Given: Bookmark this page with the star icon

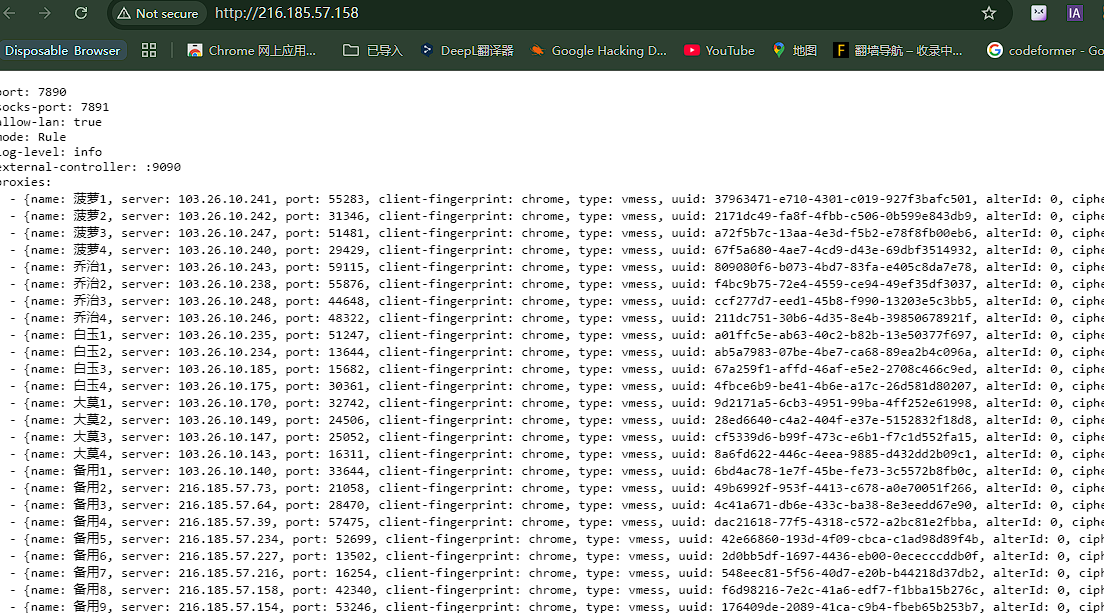Looking at the screenshot, I should 988,13.
